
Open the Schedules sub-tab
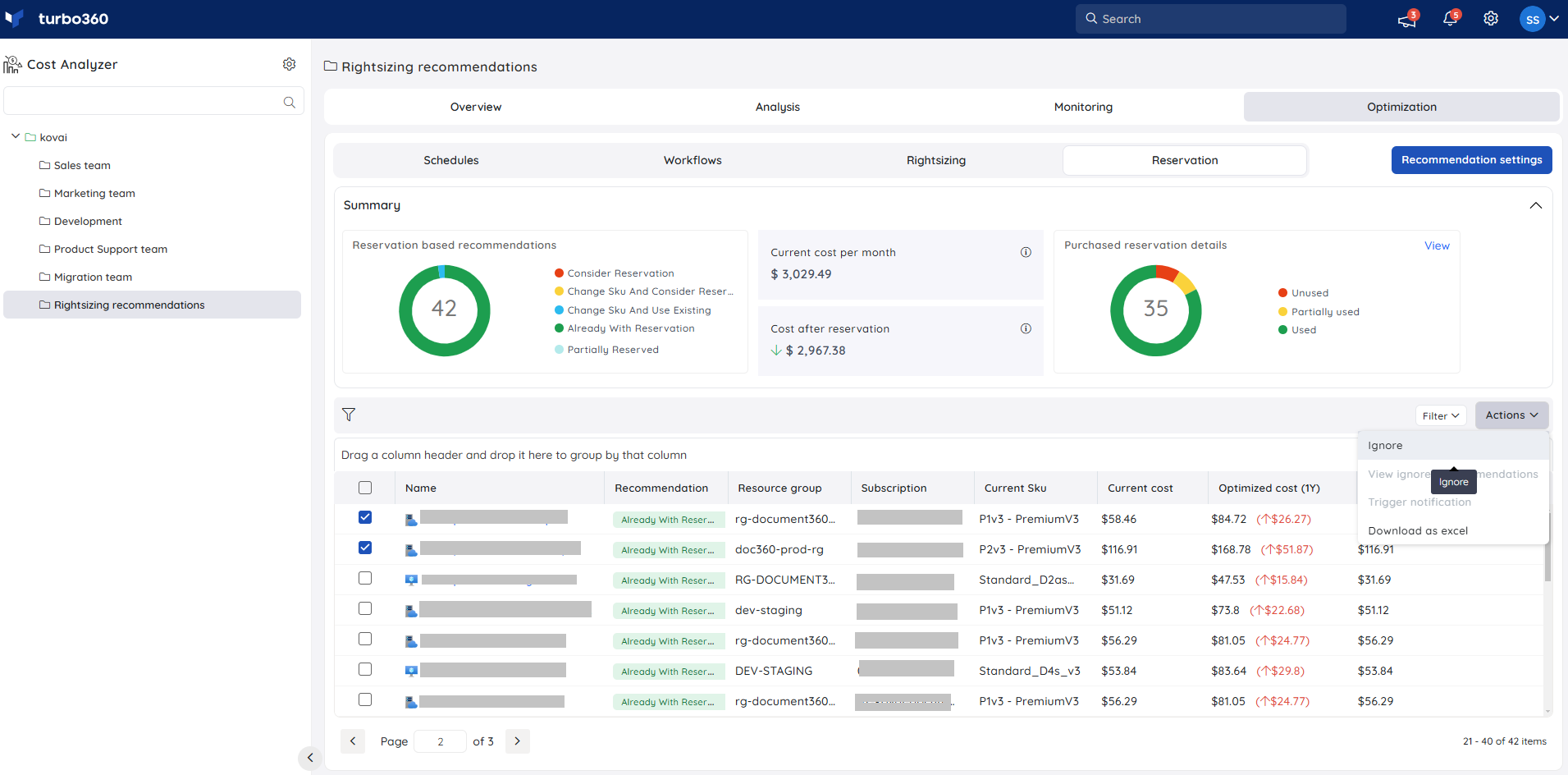(451, 160)
